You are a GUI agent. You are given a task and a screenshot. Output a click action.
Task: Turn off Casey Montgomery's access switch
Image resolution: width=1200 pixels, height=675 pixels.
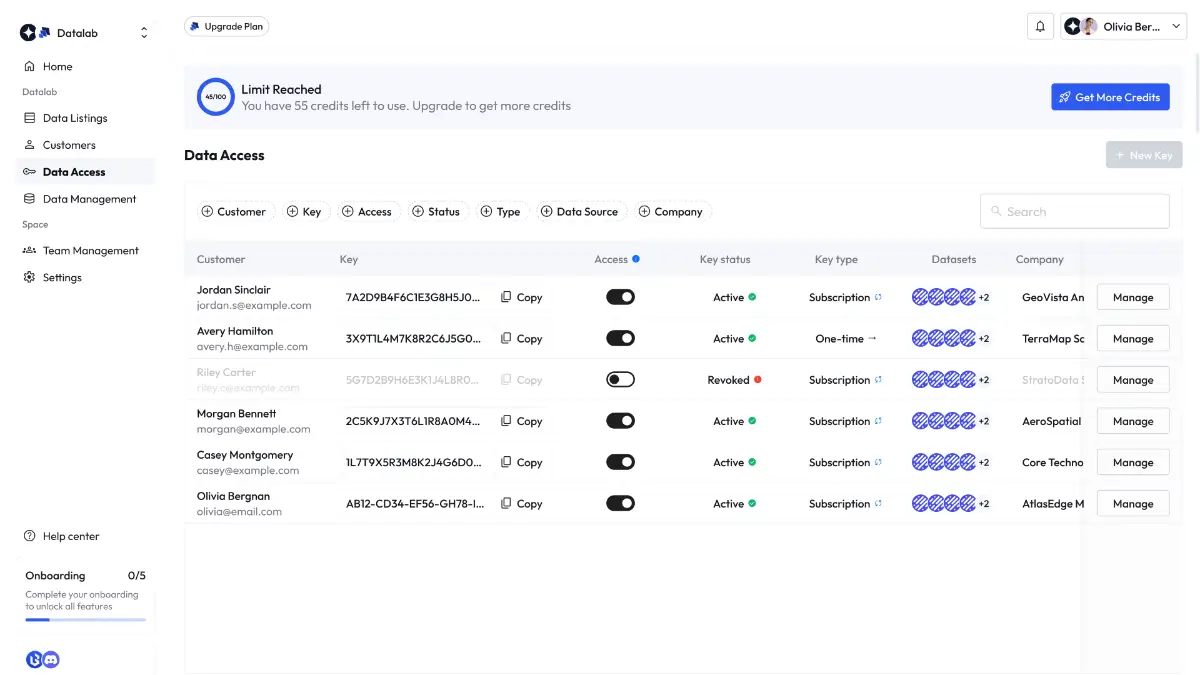(x=620, y=462)
